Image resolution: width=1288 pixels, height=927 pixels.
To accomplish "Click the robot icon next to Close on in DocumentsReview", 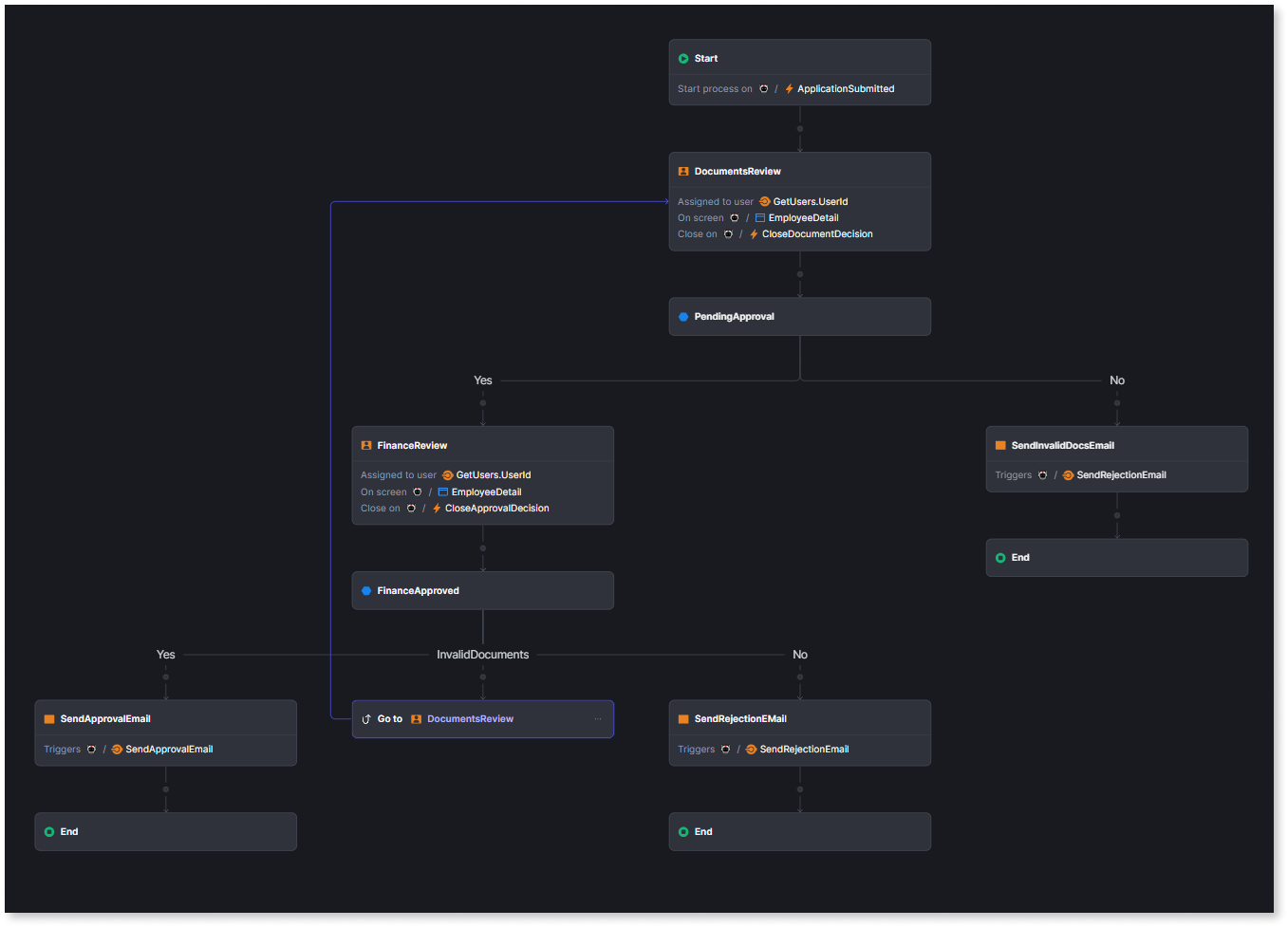I will 728,233.
